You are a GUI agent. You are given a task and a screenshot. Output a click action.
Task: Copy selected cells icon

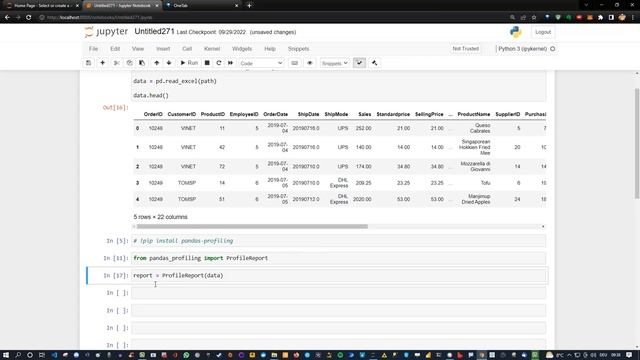point(129,63)
